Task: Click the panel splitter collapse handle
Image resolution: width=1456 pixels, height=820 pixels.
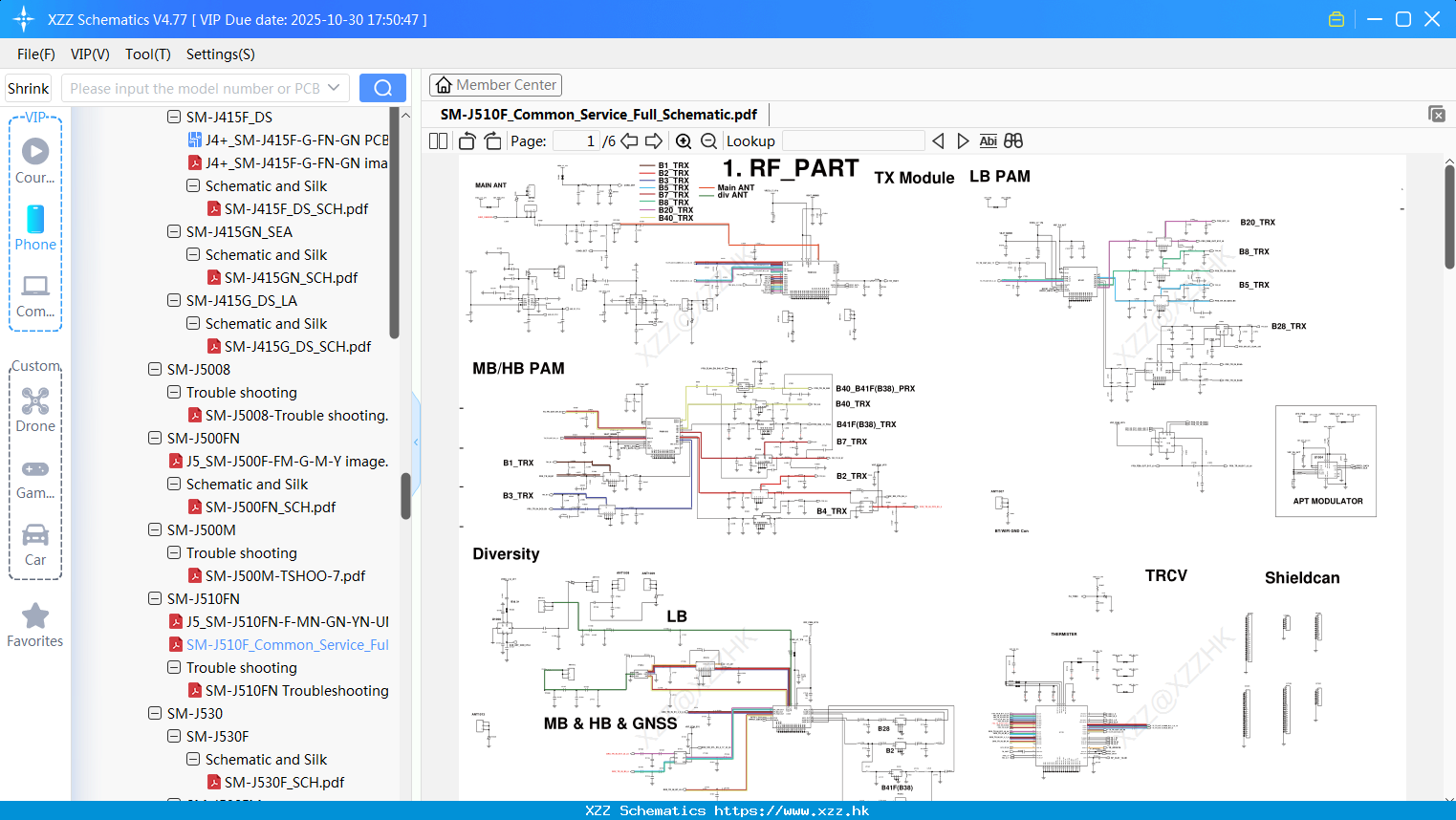Action: pos(416,442)
